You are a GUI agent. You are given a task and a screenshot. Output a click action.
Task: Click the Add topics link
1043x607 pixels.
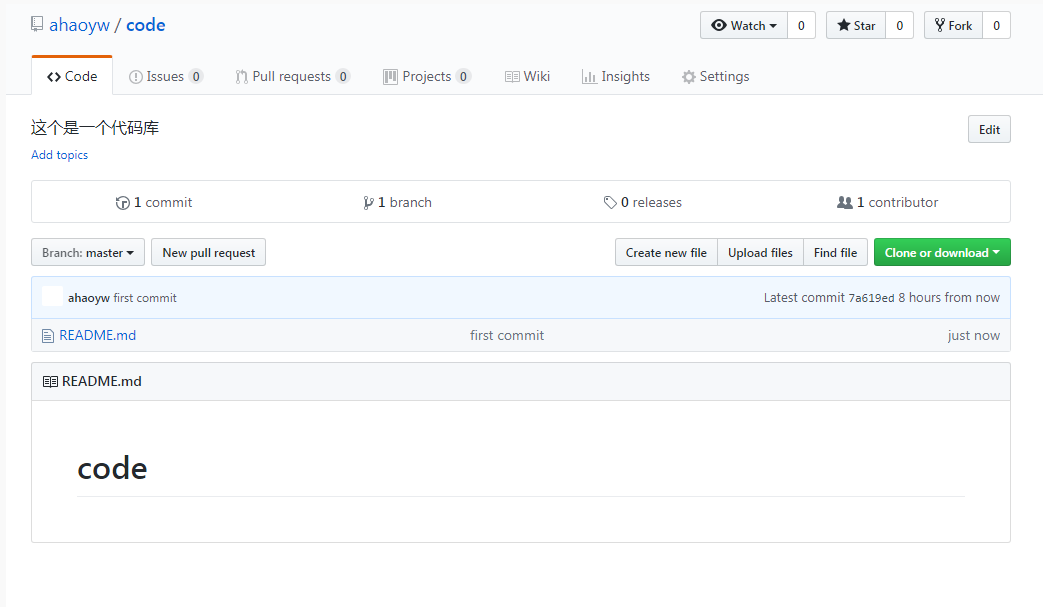point(59,155)
